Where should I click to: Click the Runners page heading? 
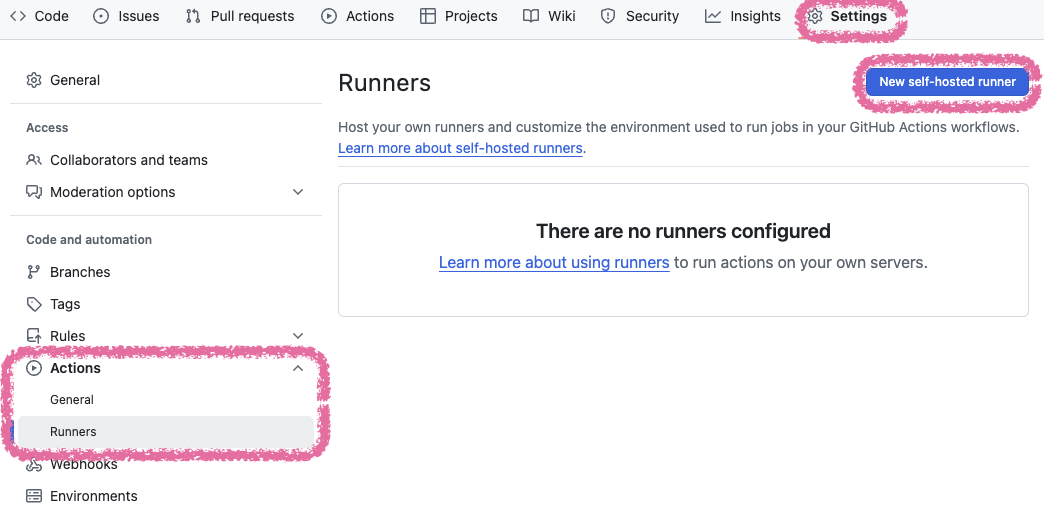pyautogui.click(x=384, y=83)
